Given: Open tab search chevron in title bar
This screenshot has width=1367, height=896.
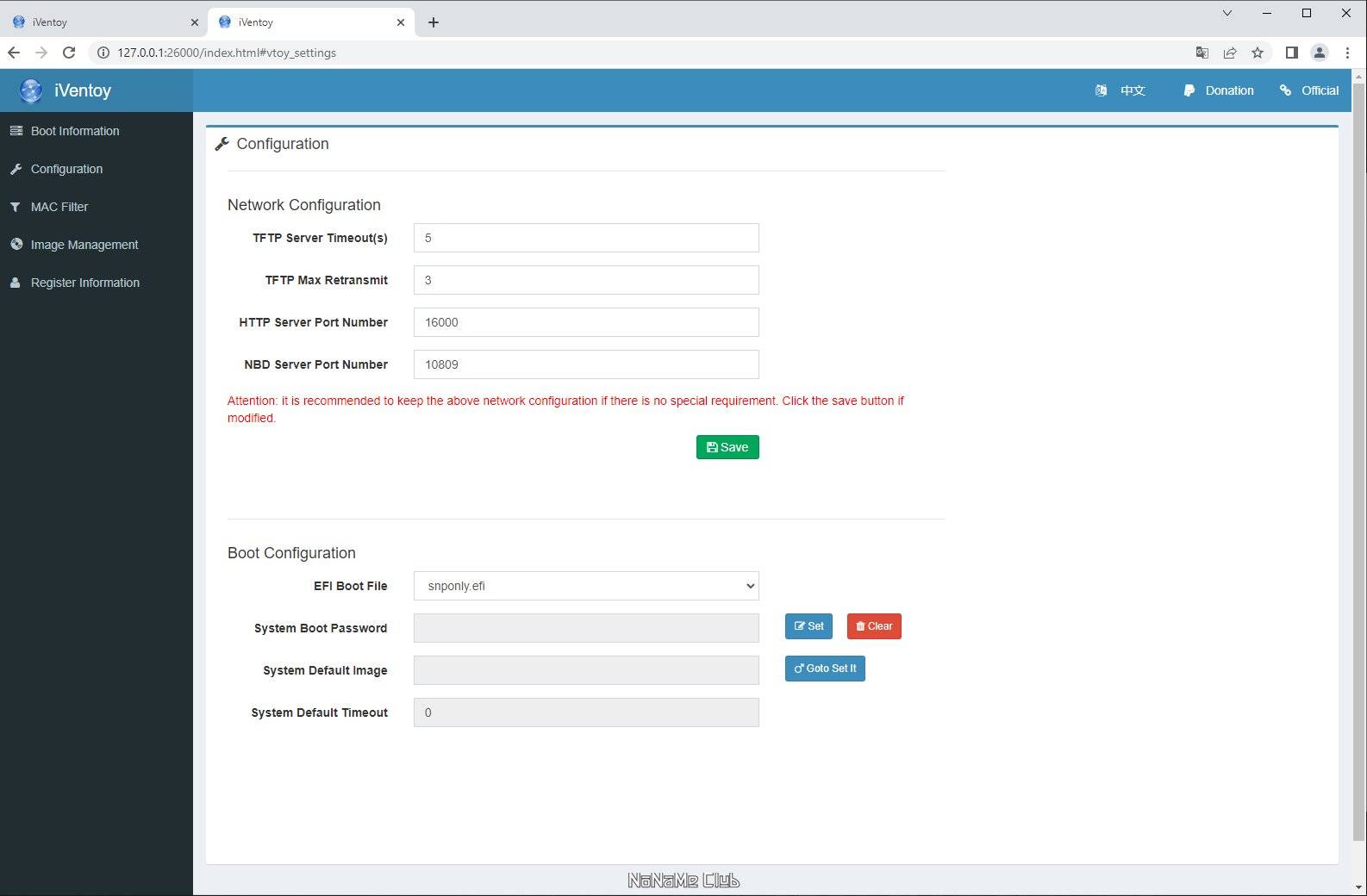Looking at the screenshot, I should (x=1227, y=13).
